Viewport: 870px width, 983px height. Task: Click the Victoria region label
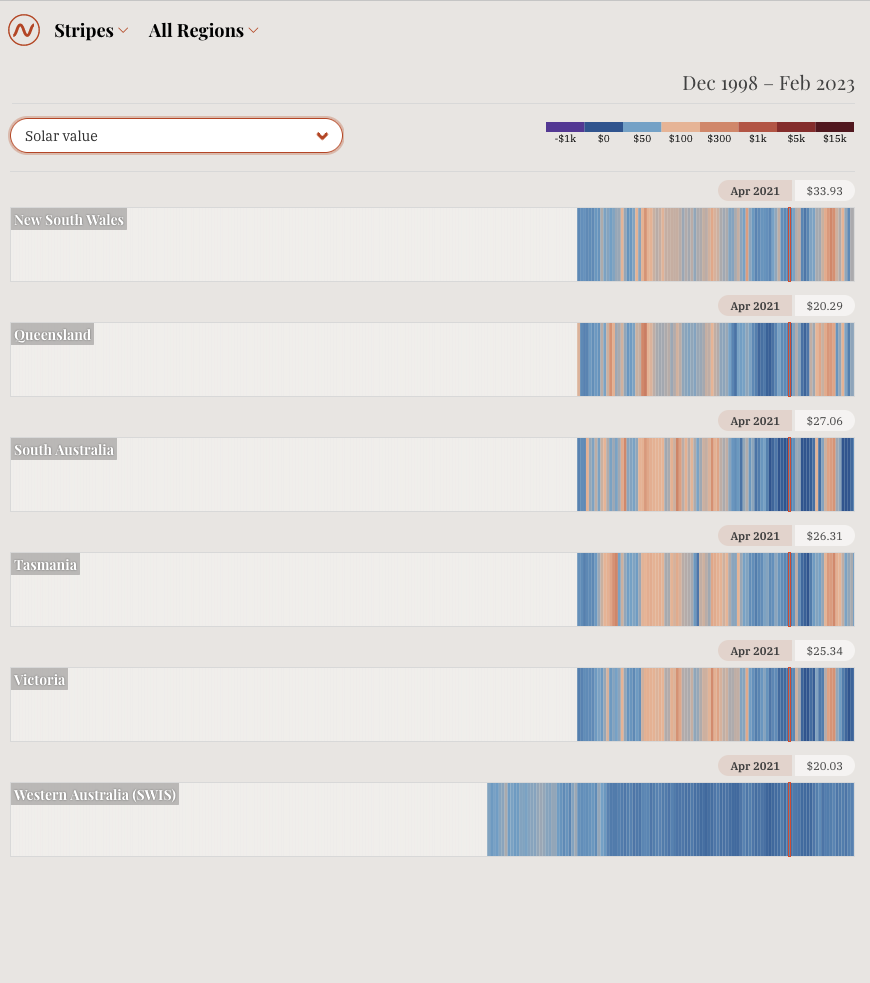click(39, 679)
